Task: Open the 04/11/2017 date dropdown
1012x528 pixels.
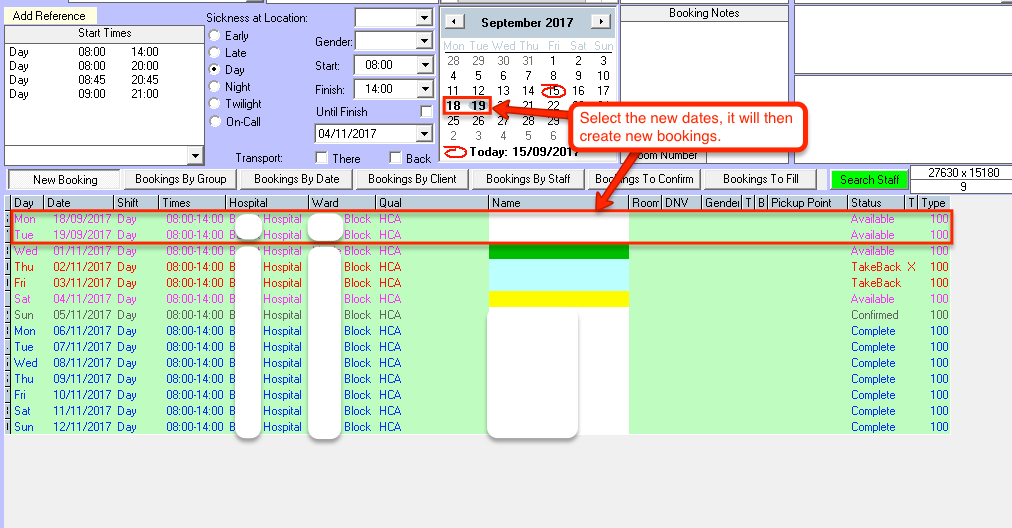Action: pos(424,134)
